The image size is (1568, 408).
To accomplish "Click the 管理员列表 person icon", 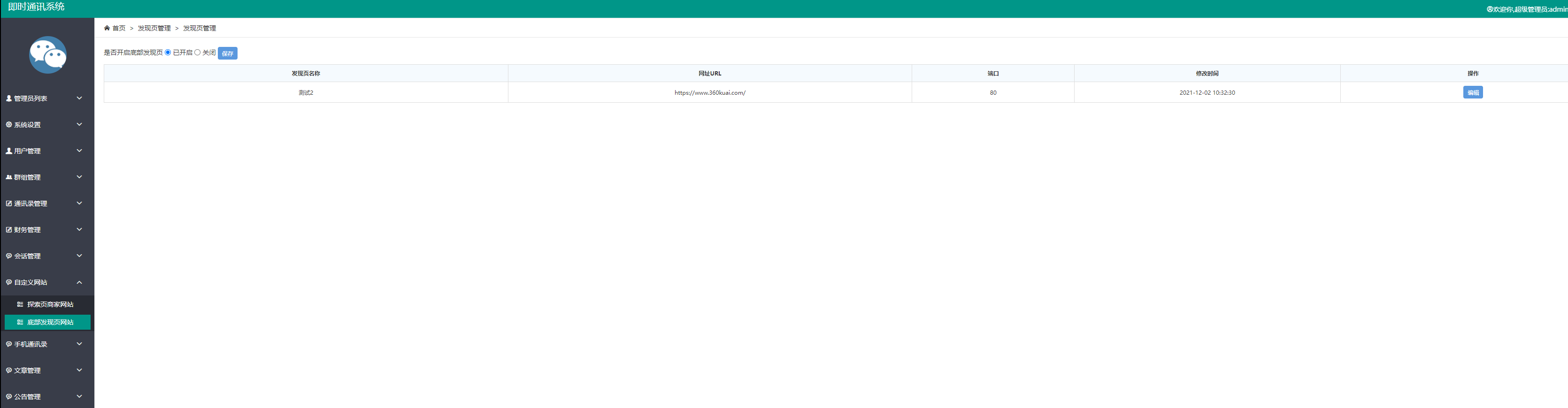I will (8, 98).
